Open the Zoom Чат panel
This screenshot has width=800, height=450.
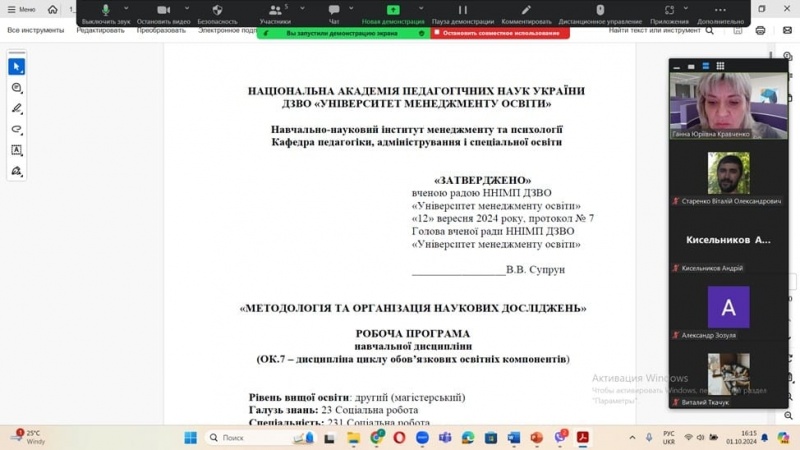coord(334,12)
